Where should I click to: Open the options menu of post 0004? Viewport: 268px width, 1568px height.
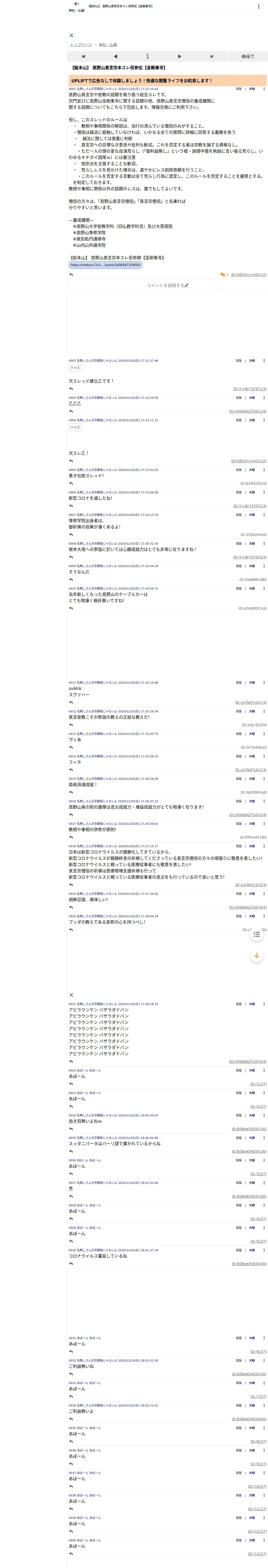[x=264, y=420]
